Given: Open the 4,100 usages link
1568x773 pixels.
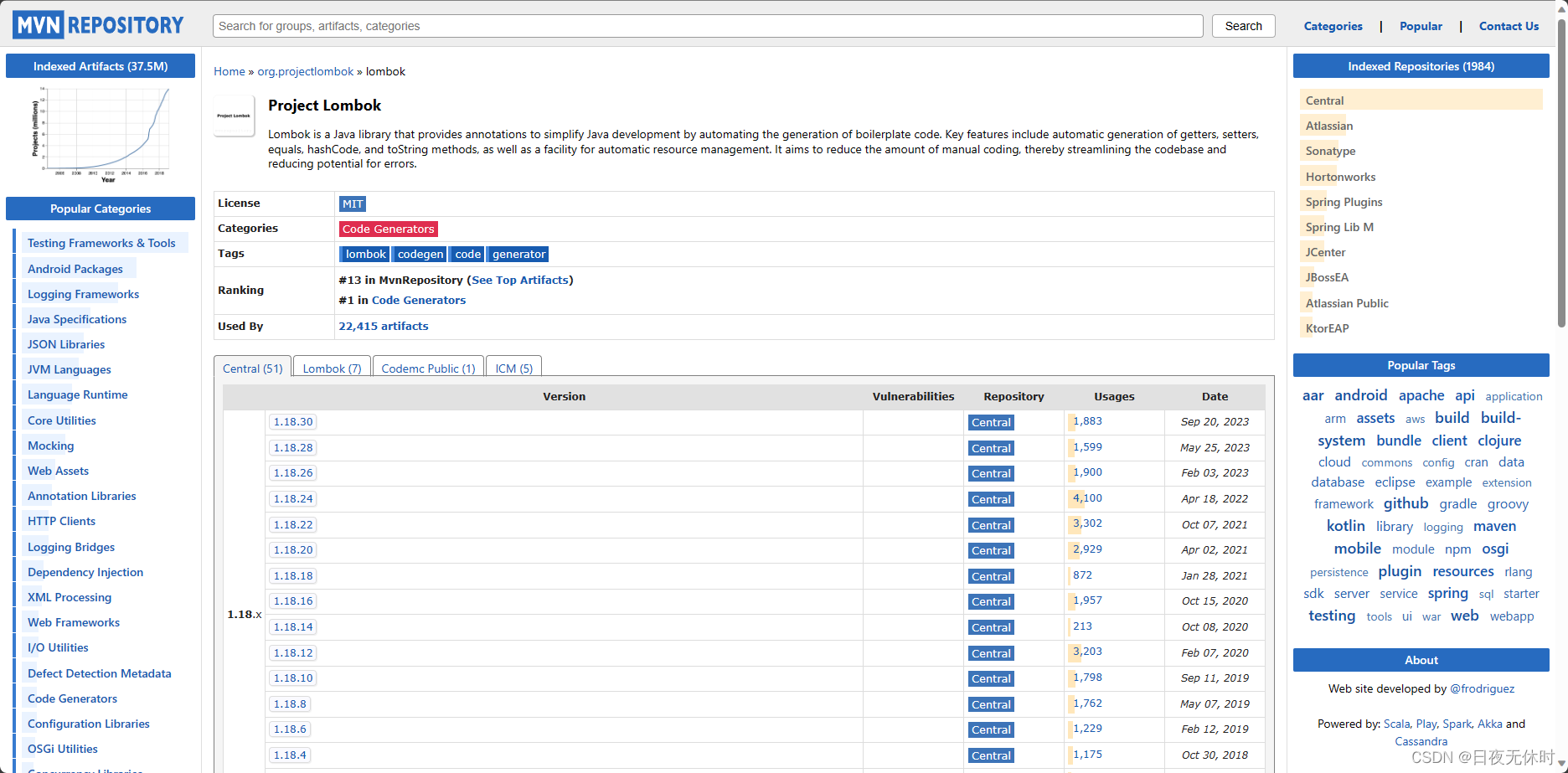Looking at the screenshot, I should (x=1087, y=498).
